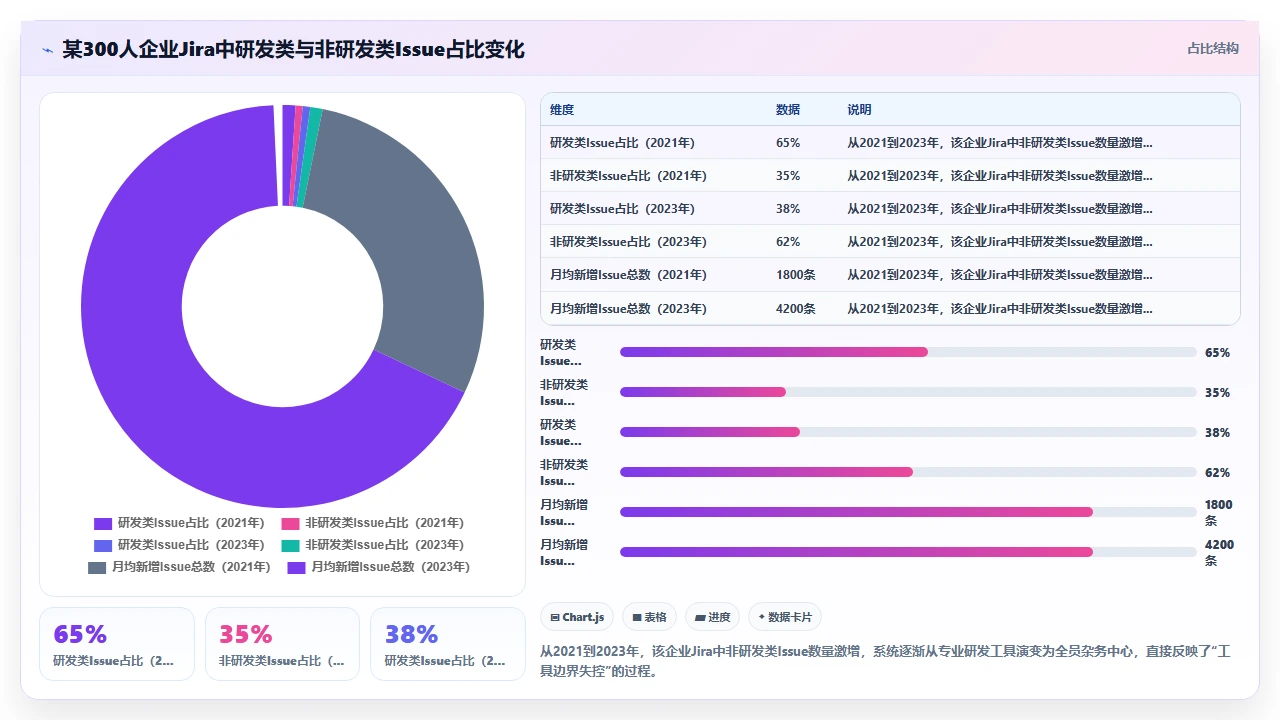Toggle legend swatch for 研发类Issue占比（2023年）

[x=103, y=545]
